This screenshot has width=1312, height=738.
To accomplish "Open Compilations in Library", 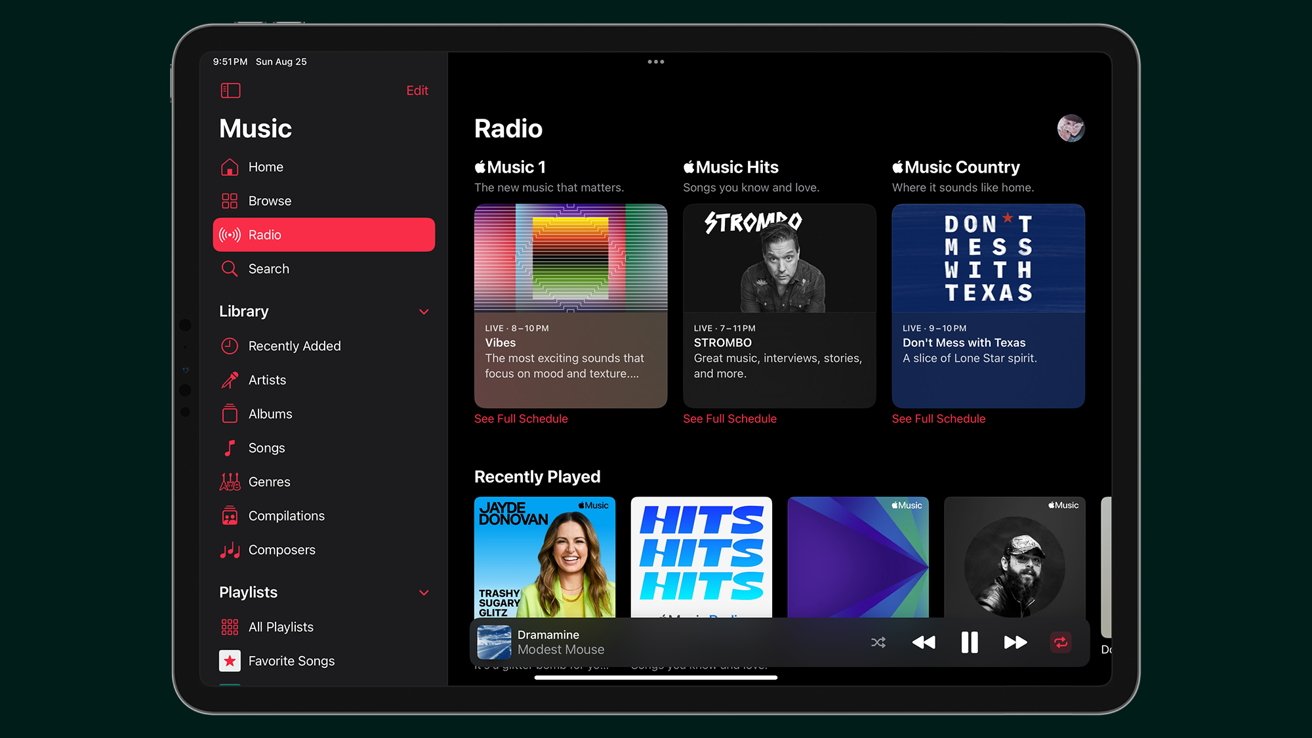I will [x=324, y=516].
